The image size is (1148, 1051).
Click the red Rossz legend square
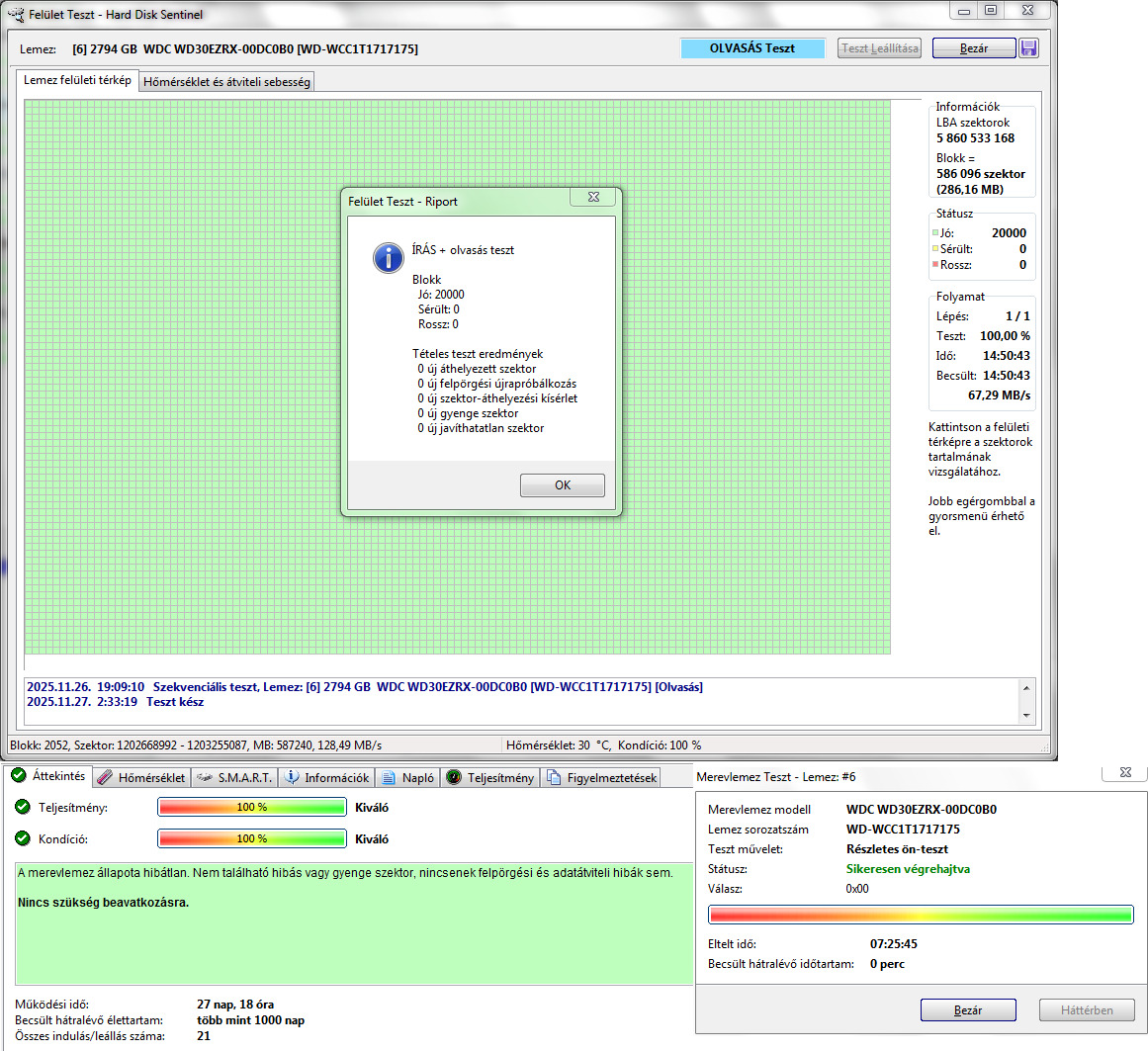935,264
